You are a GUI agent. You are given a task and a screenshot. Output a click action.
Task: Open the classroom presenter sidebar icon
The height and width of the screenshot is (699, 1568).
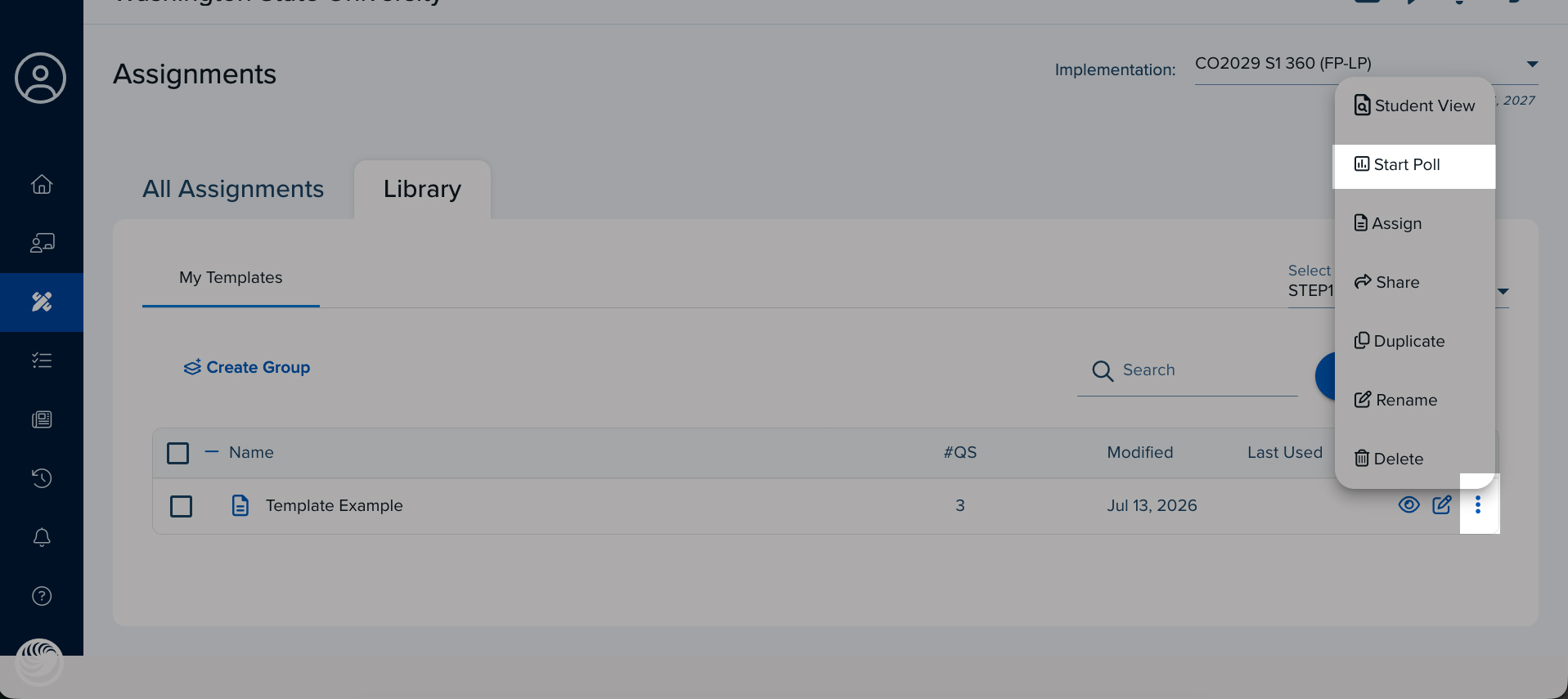[x=42, y=243]
